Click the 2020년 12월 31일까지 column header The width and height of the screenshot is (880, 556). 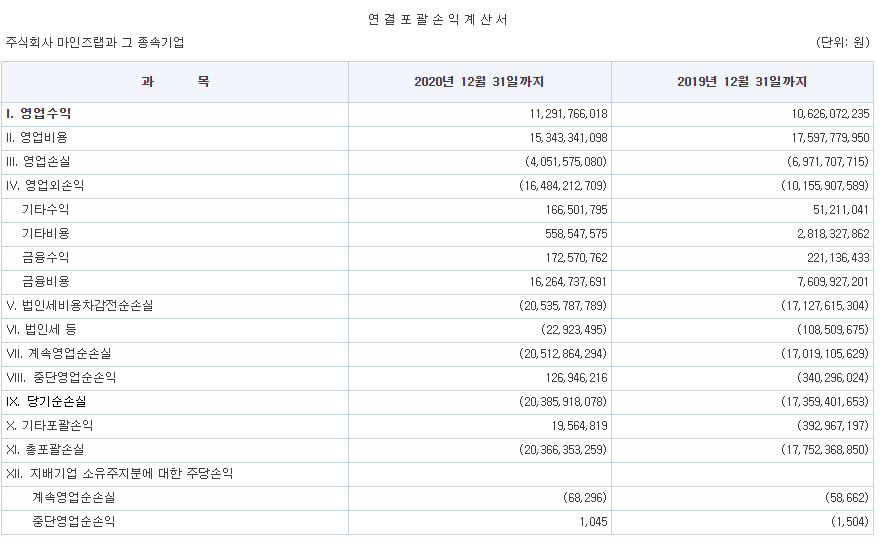click(479, 82)
